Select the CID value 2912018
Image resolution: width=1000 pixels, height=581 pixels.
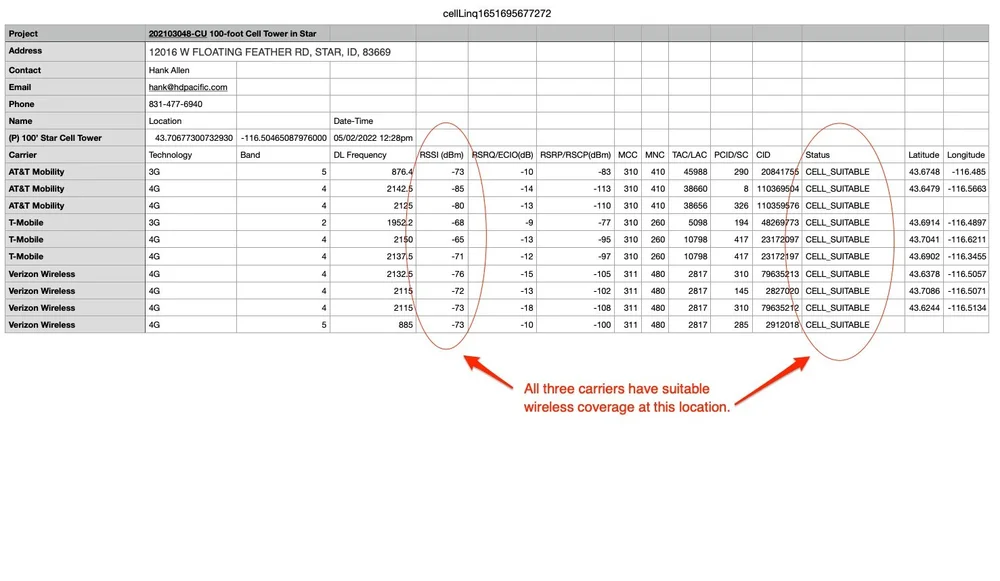click(783, 325)
